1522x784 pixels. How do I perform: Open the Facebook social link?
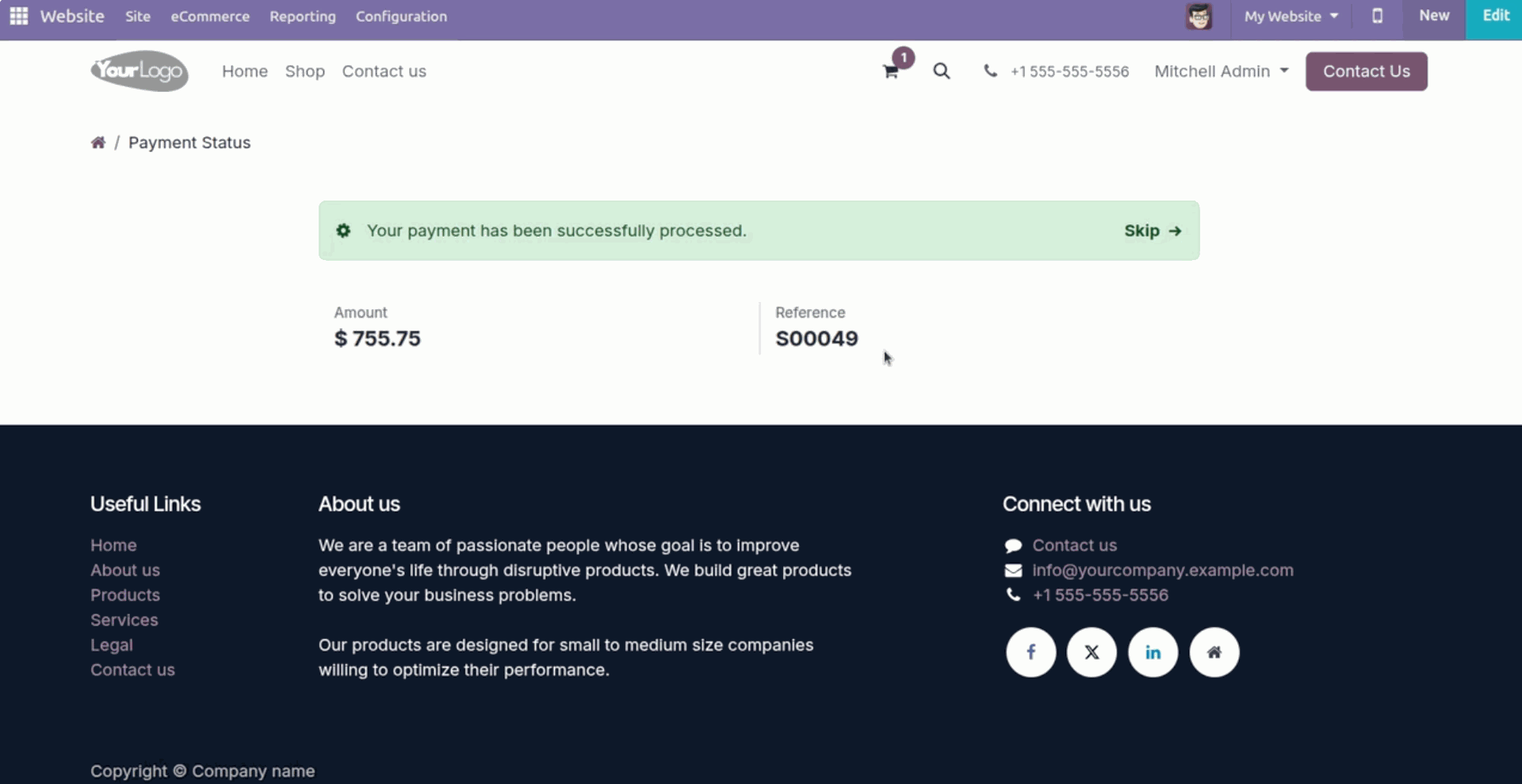pos(1031,652)
